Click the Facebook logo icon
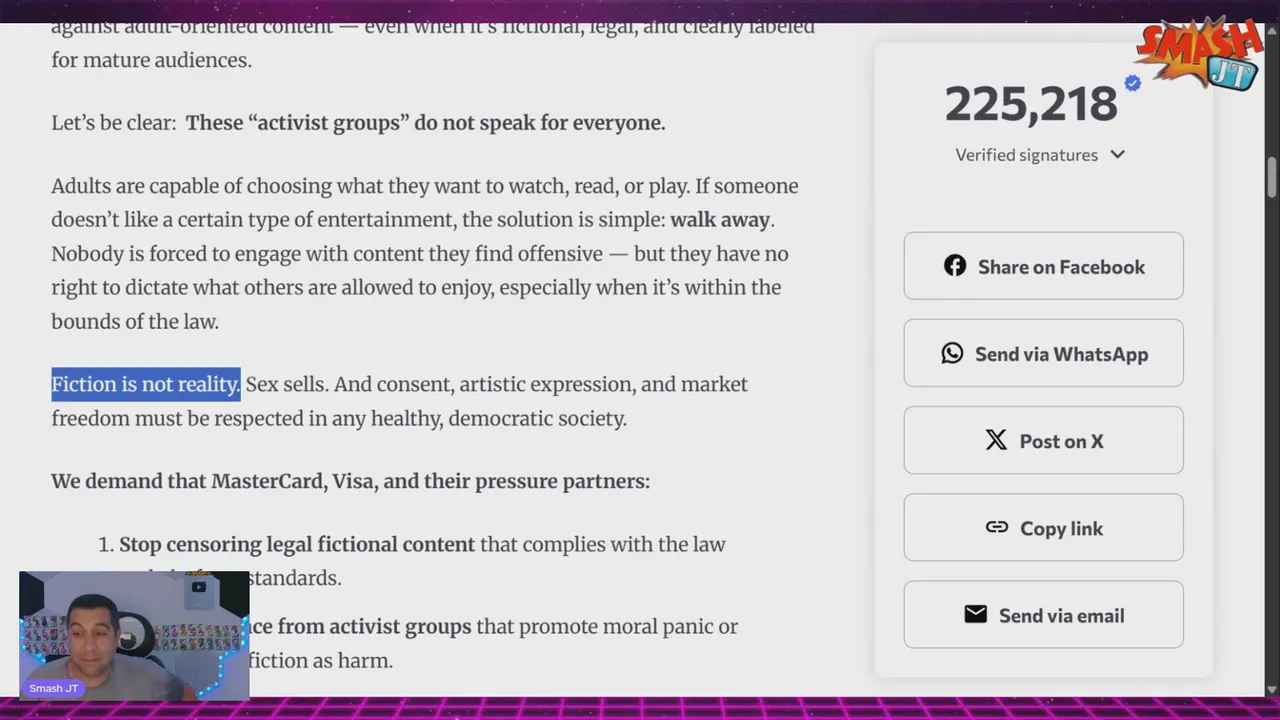Screen dimensions: 1280x720 955,266
